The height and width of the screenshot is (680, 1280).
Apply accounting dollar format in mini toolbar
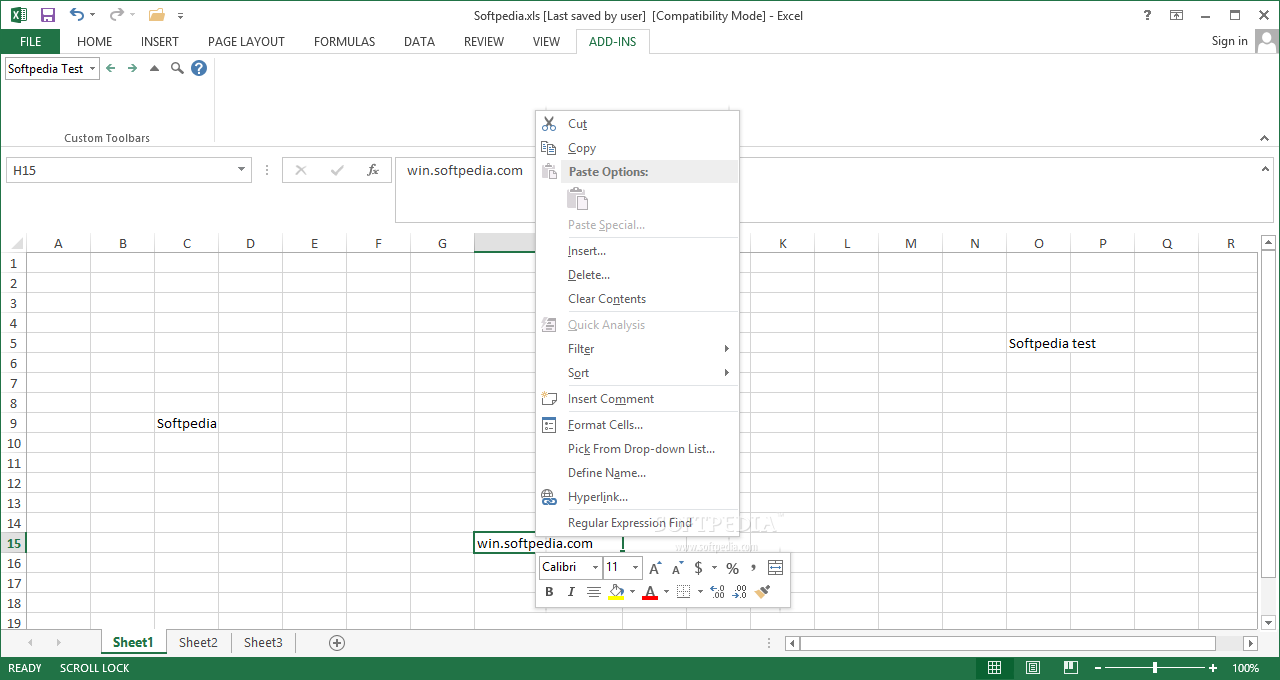[699, 568]
